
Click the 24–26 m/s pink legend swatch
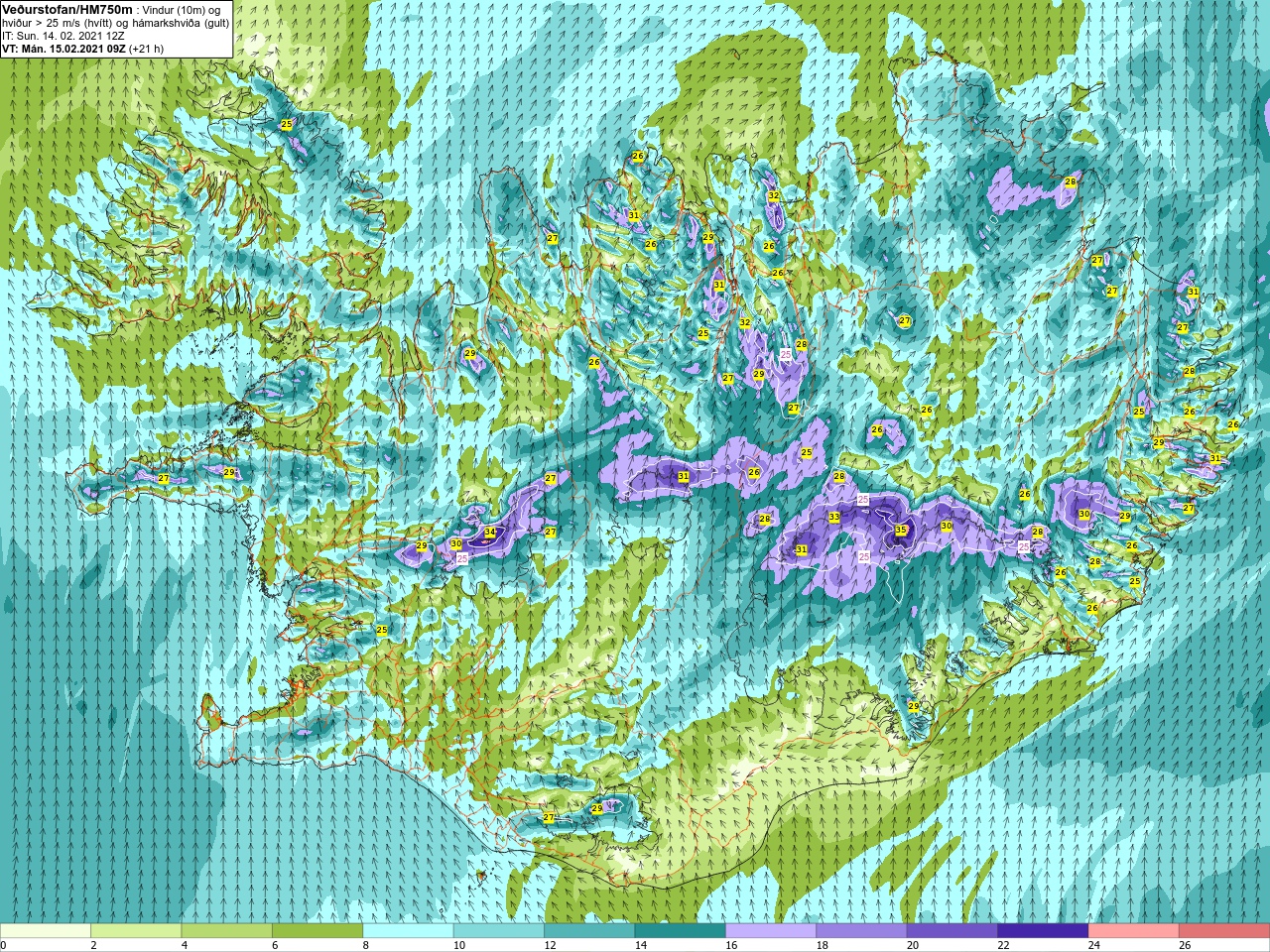[1134, 931]
